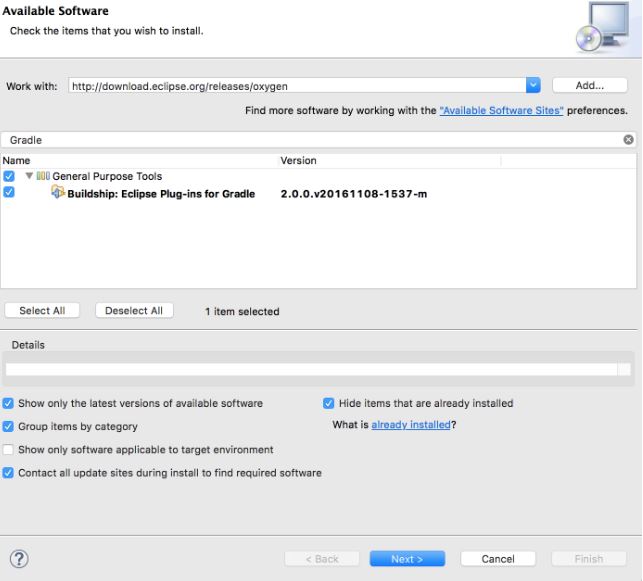Click the install wizard computer and CD image
The width and height of the screenshot is (643, 581).
(x=603, y=27)
